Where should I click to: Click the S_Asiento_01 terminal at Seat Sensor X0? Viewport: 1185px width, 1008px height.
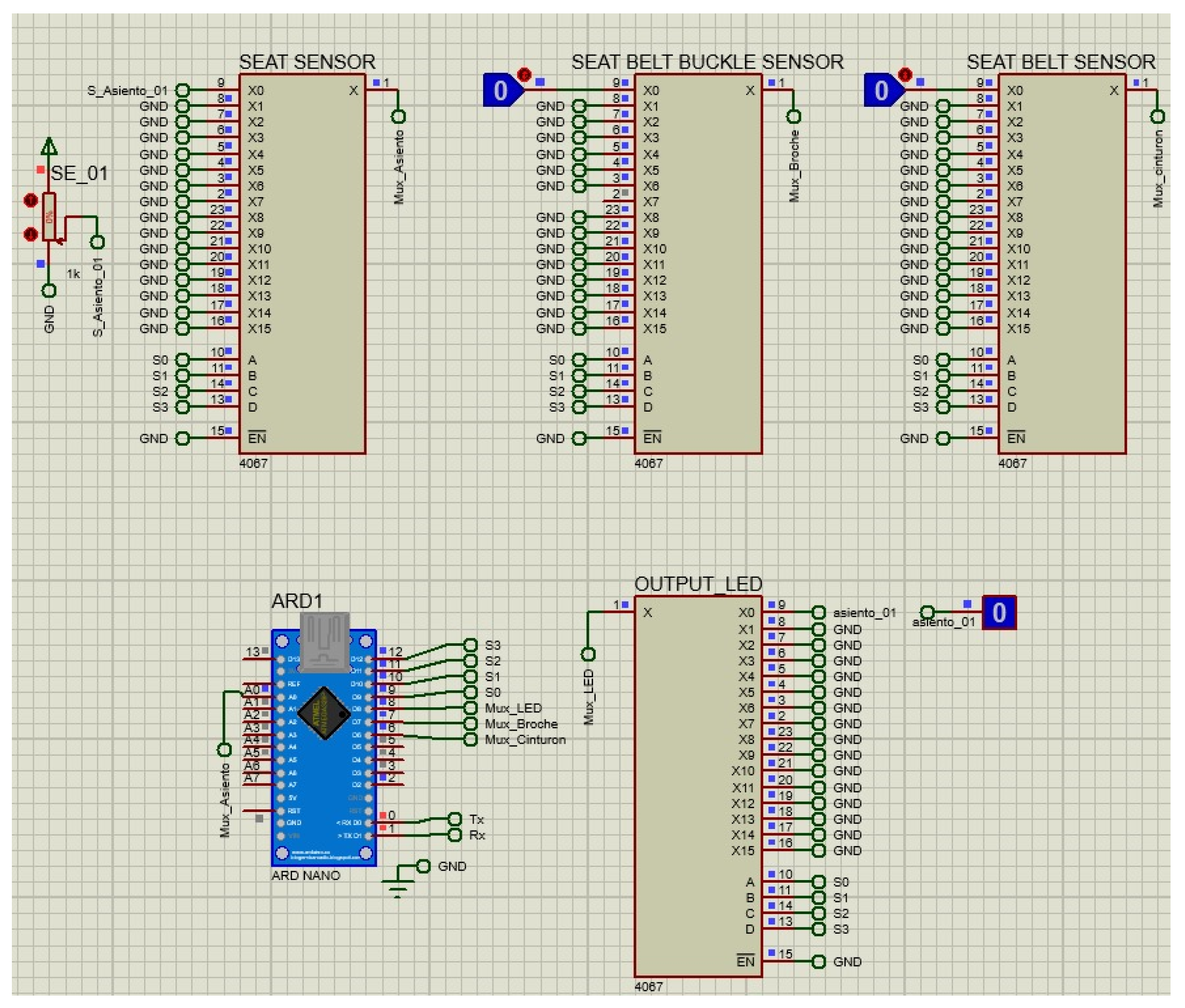(182, 90)
